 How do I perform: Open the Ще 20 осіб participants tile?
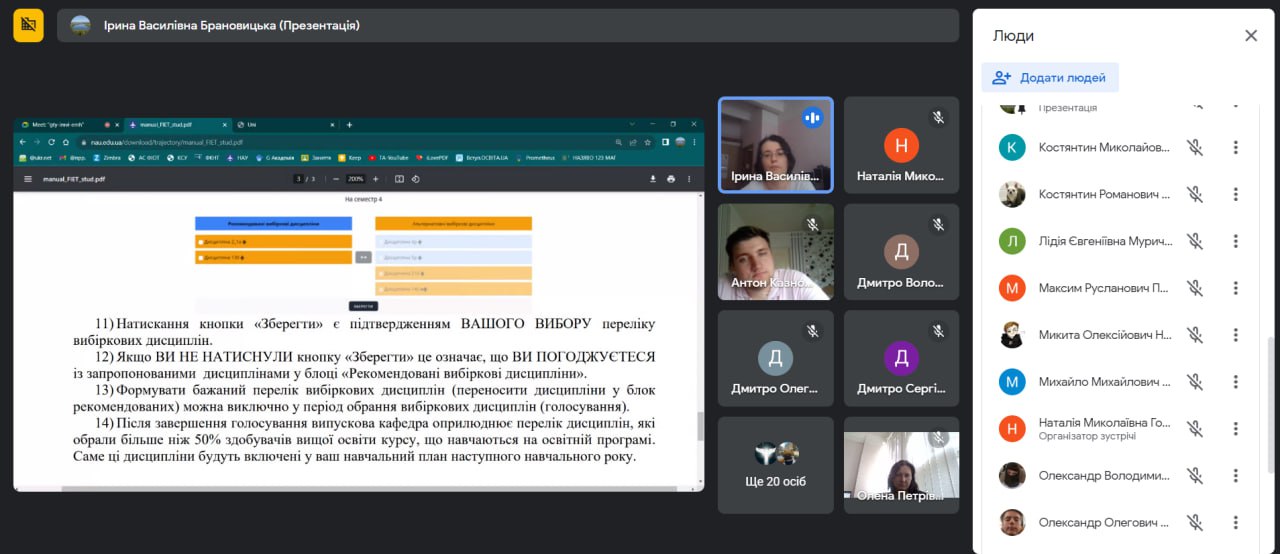775,465
